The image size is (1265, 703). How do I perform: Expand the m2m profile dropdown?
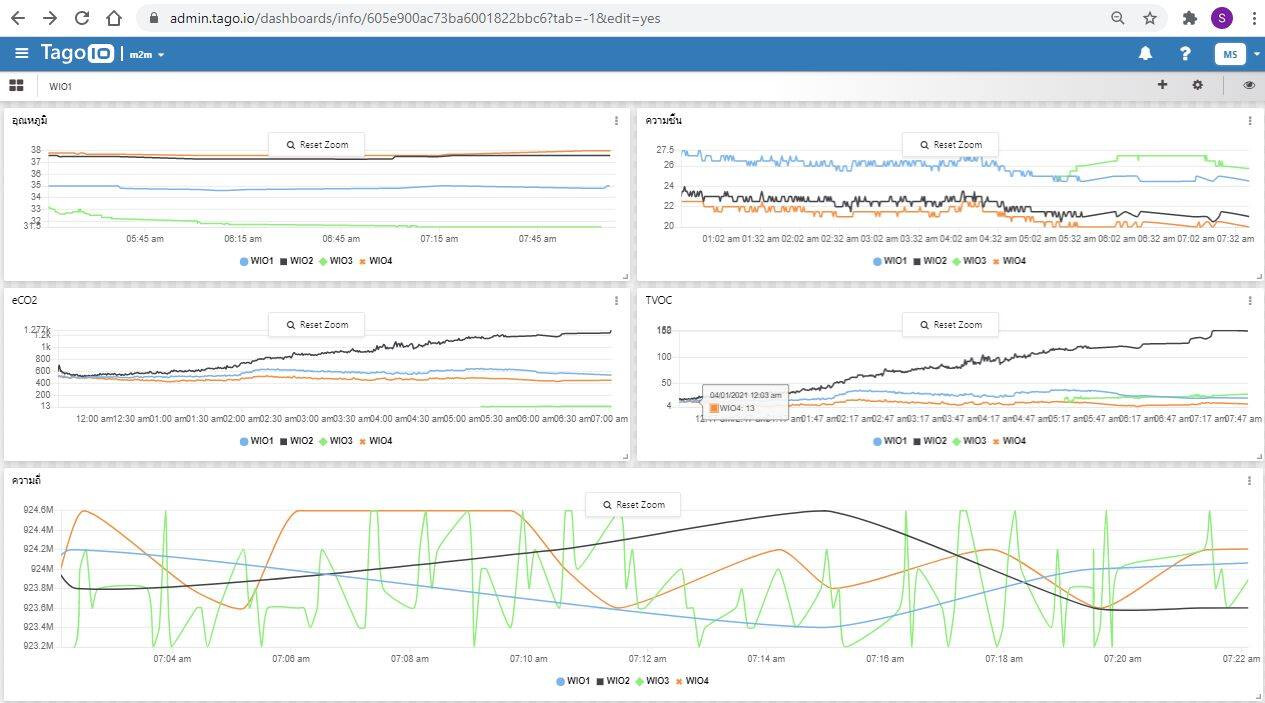[147, 55]
